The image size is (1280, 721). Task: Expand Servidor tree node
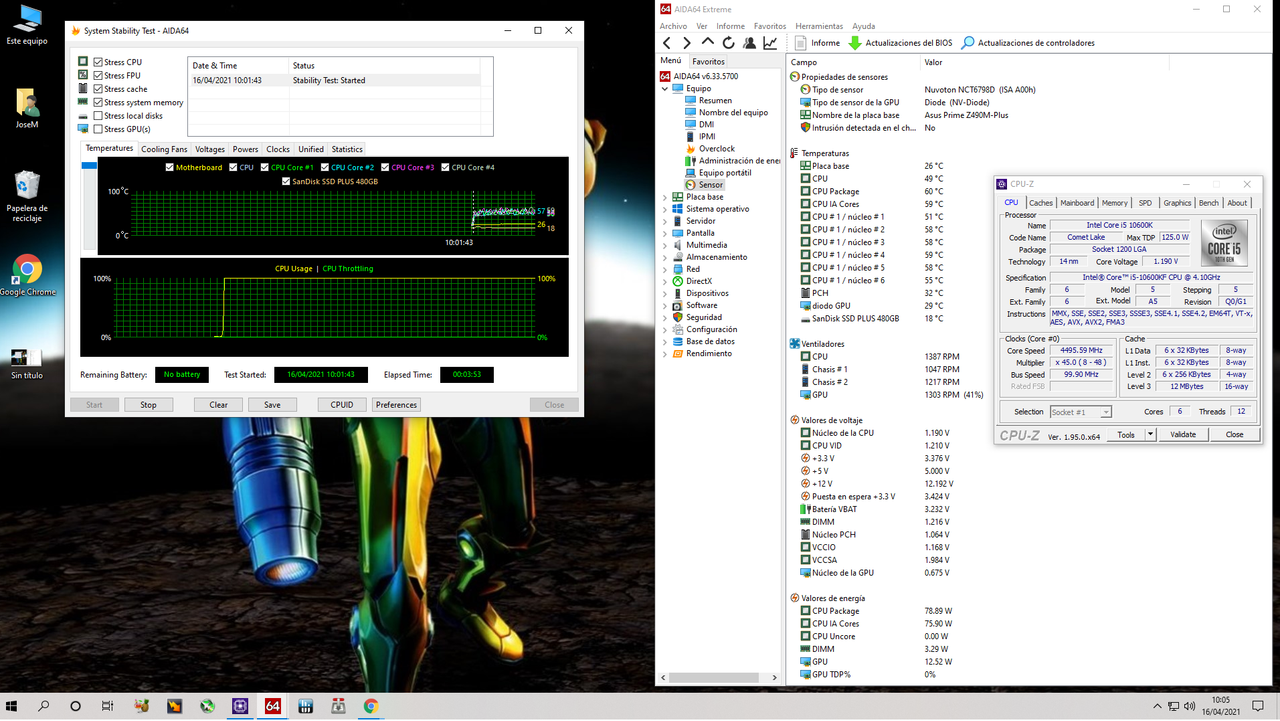[x=665, y=221]
